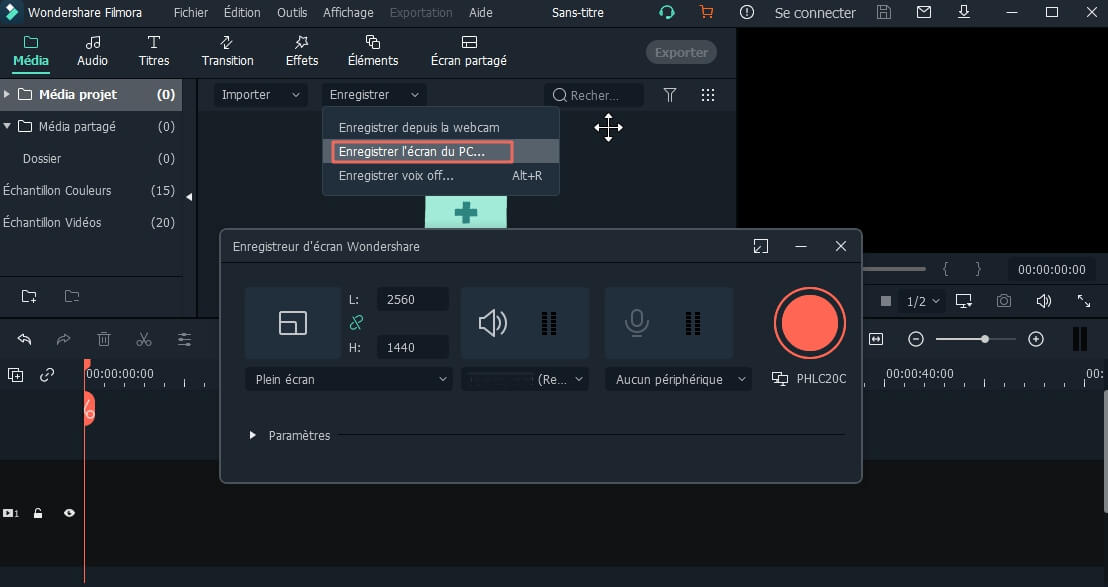Click Se connecter to sign in

[815, 12]
